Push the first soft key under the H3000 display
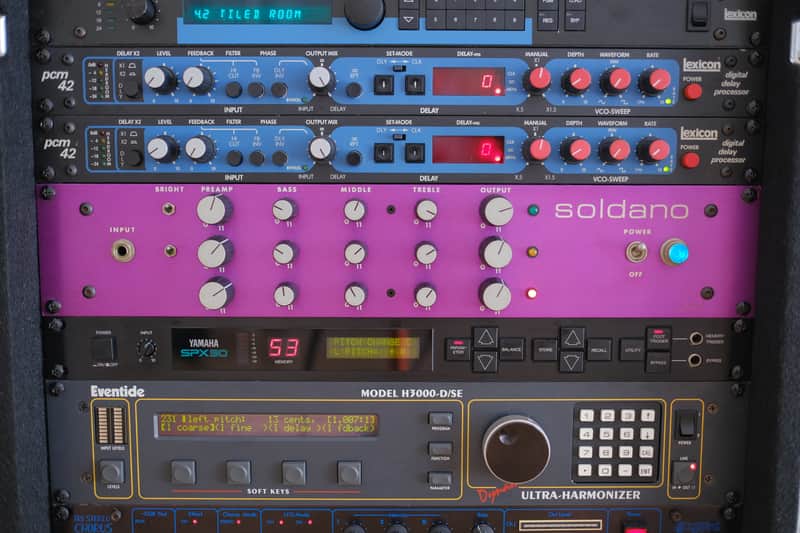800x533 pixels. pos(183,472)
